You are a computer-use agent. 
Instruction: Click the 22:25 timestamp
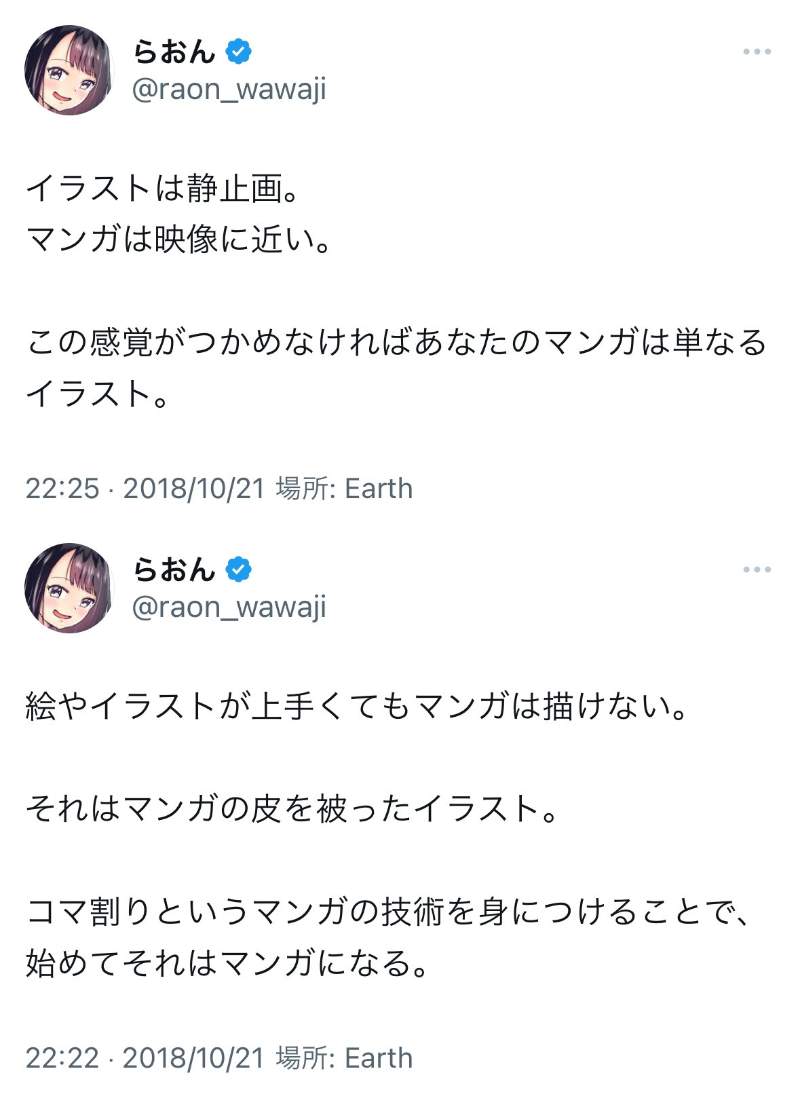[x=62, y=488]
